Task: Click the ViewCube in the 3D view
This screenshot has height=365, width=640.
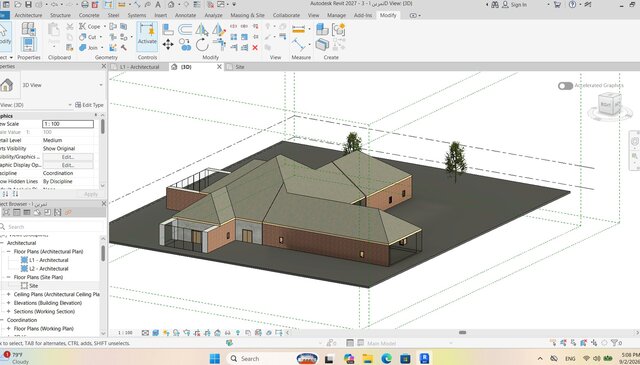Action: pyautogui.click(x=609, y=105)
